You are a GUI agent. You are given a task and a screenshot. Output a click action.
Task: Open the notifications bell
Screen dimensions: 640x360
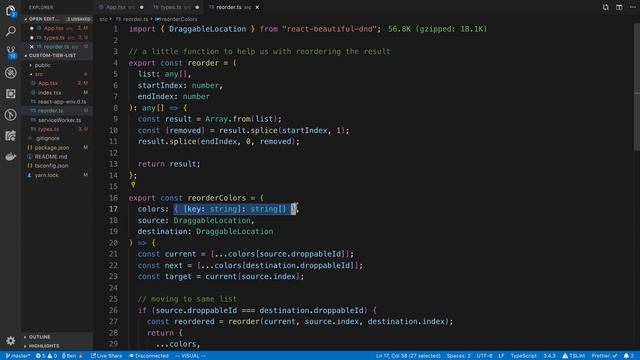pos(629,356)
